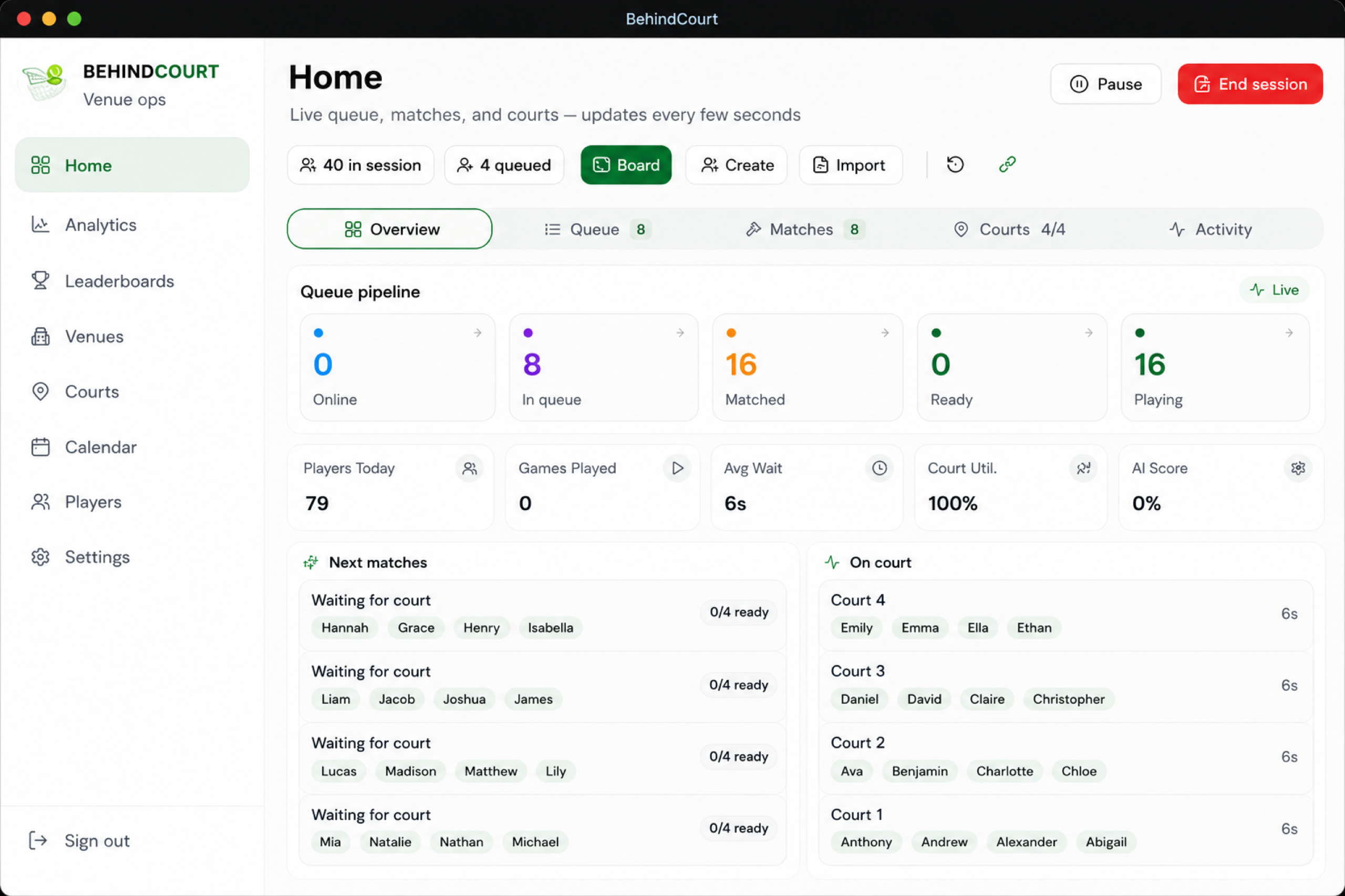The height and width of the screenshot is (896, 1345).
Task: Open Settings in the sidebar
Action: 132,557
